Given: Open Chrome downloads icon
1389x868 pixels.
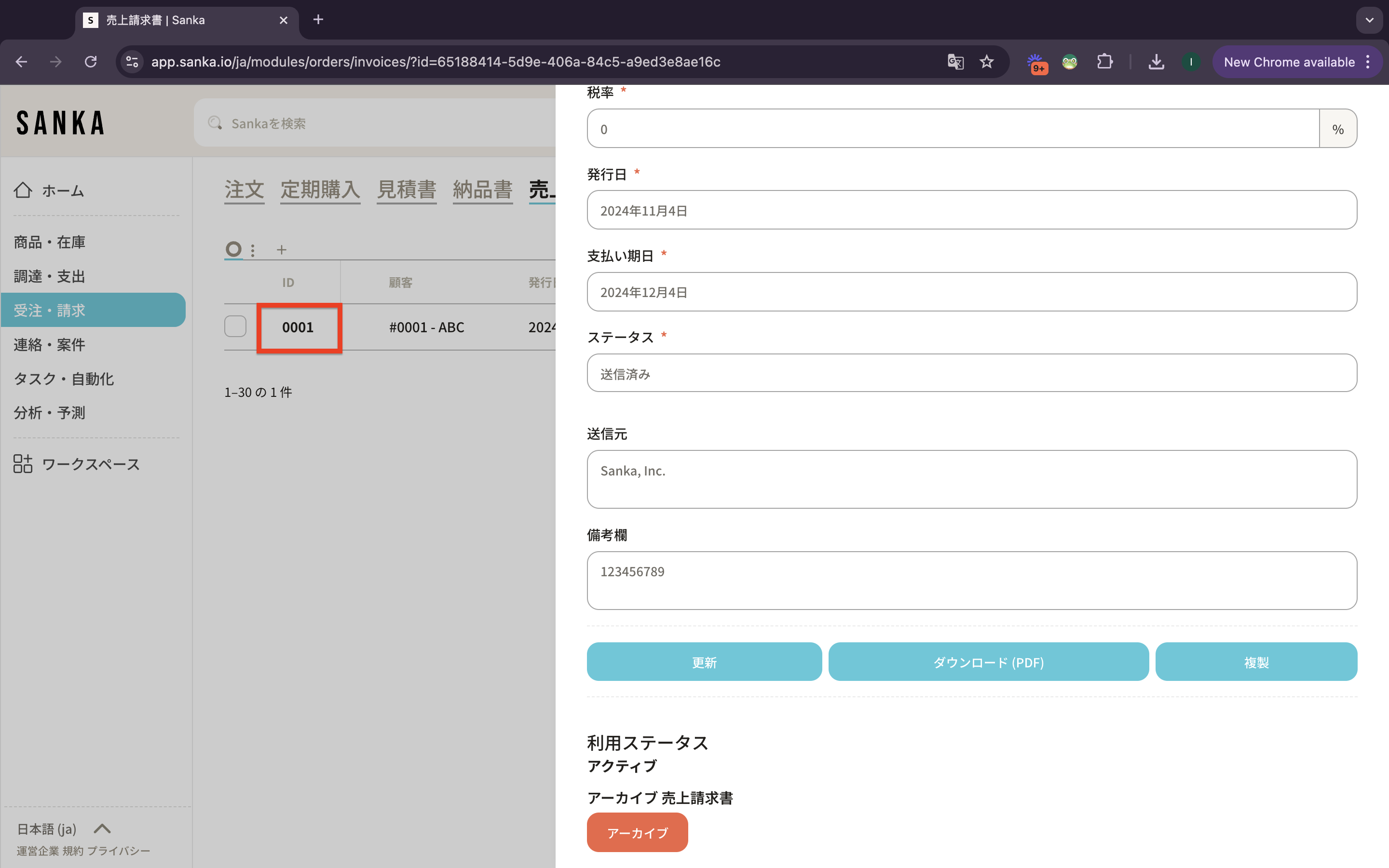Looking at the screenshot, I should tap(1156, 62).
